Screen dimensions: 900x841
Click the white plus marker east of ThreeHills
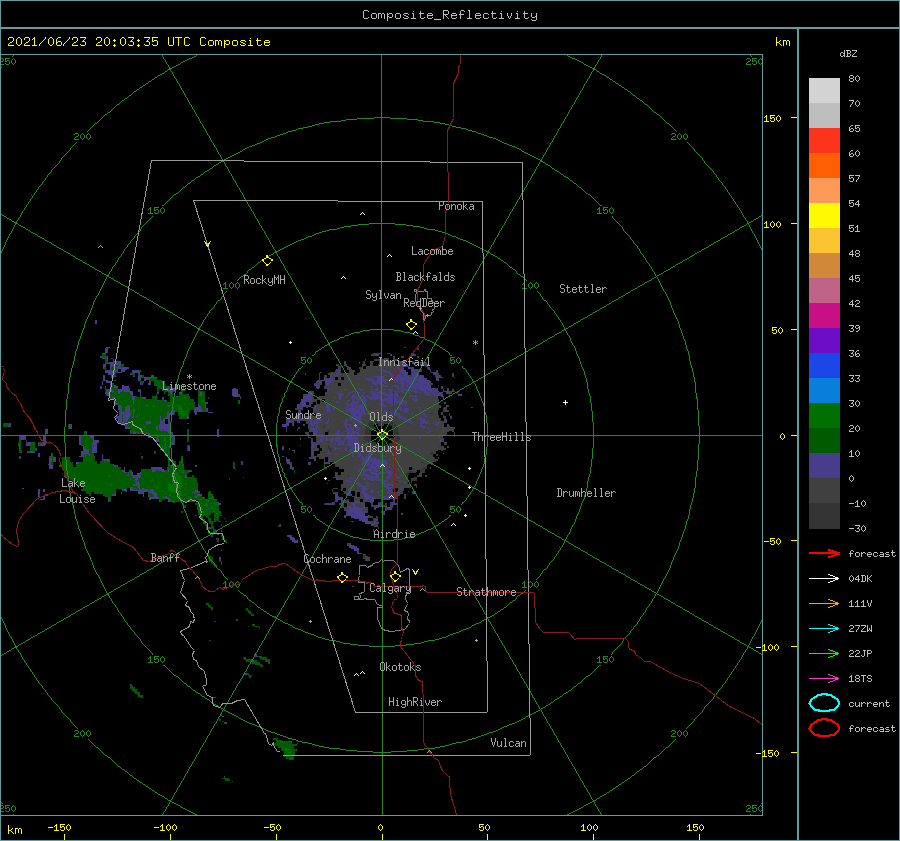(565, 402)
